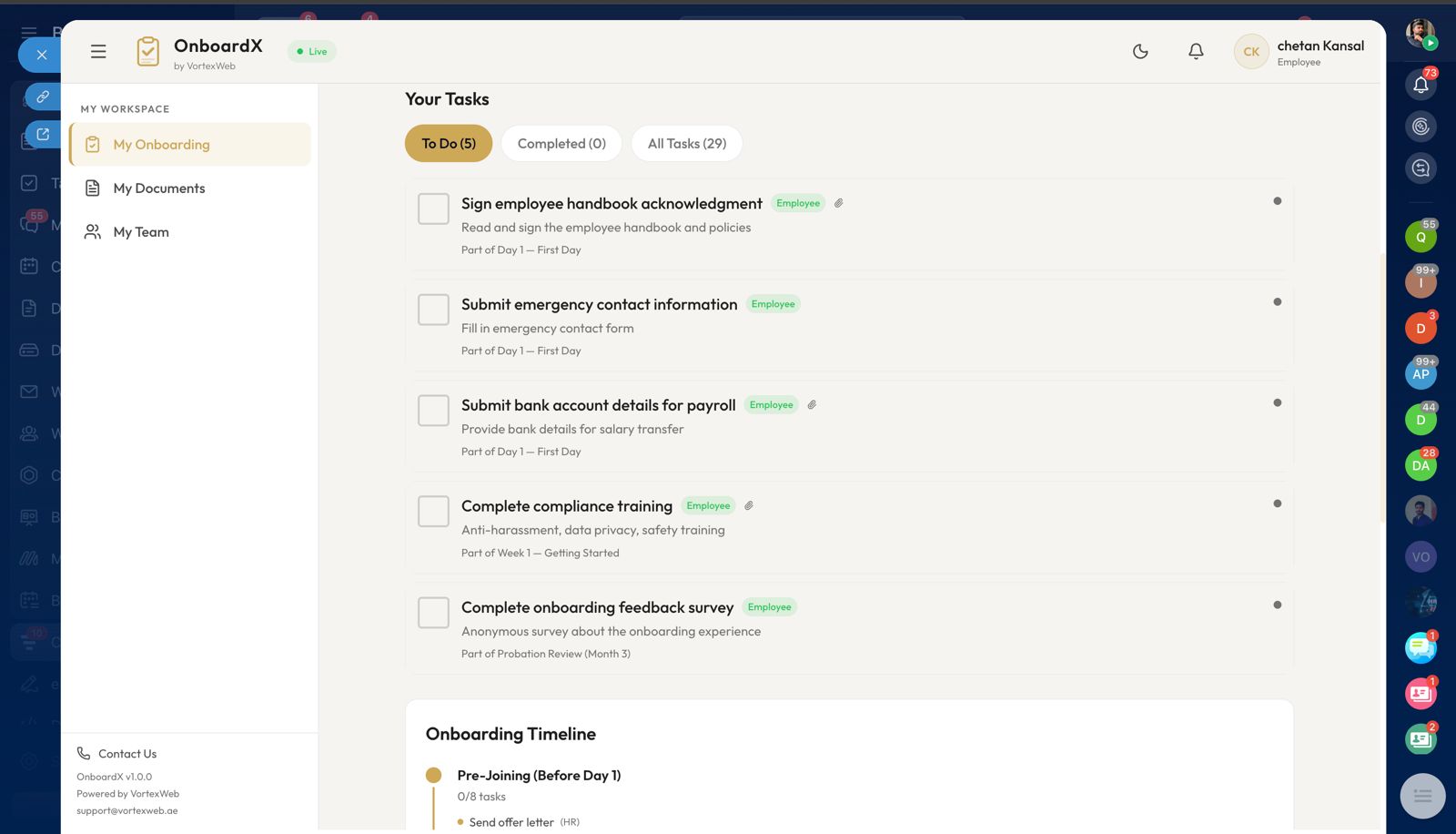The image size is (1456, 834).
Task: Click paperclip icon on bank account task
Action: (x=812, y=405)
